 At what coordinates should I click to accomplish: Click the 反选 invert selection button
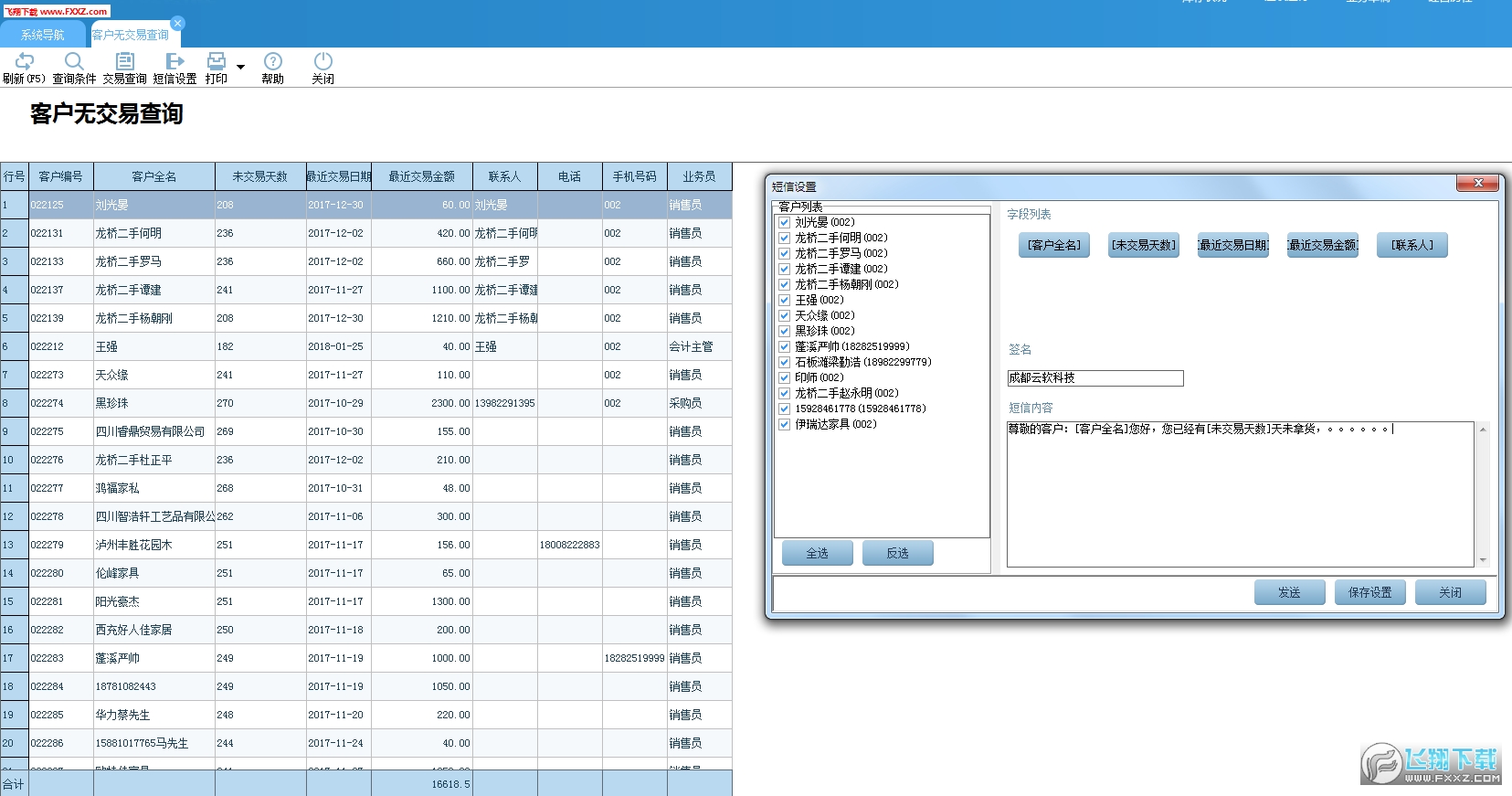pos(897,553)
